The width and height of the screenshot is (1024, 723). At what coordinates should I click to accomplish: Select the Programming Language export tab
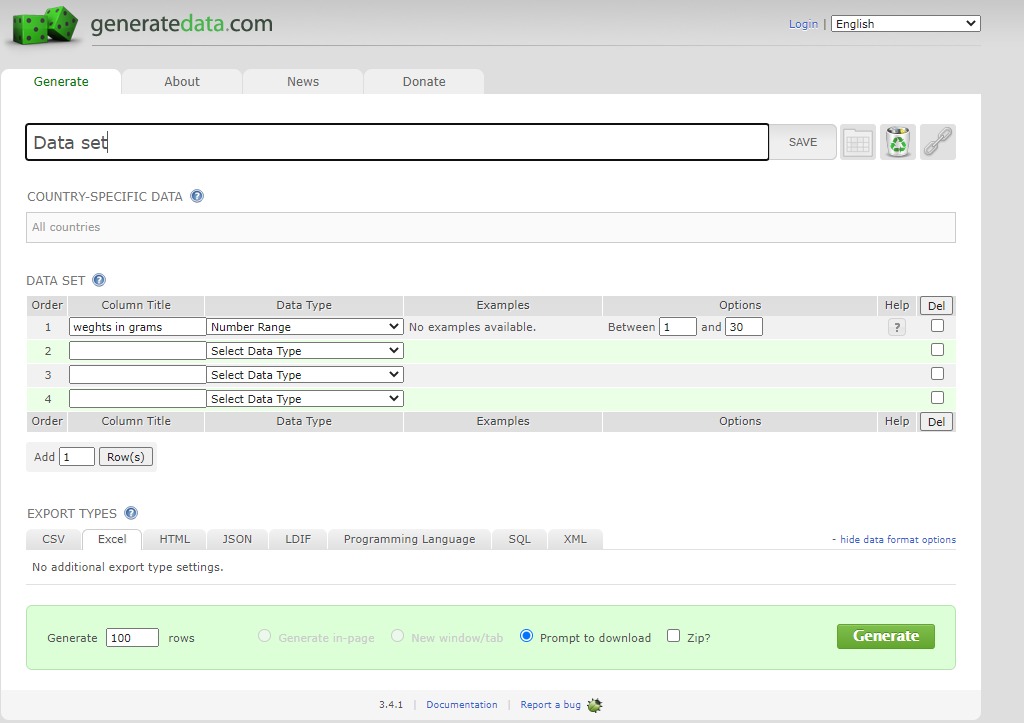pyautogui.click(x=409, y=539)
